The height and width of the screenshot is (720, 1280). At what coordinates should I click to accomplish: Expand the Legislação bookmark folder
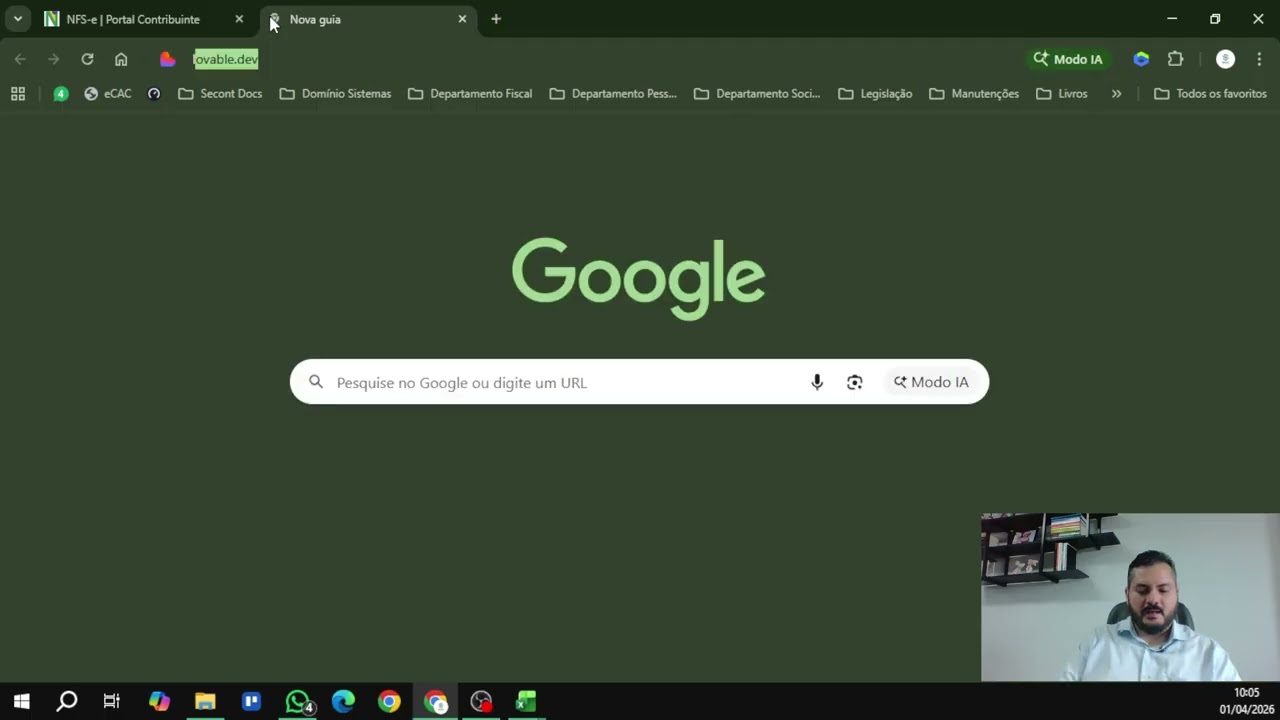[875, 93]
